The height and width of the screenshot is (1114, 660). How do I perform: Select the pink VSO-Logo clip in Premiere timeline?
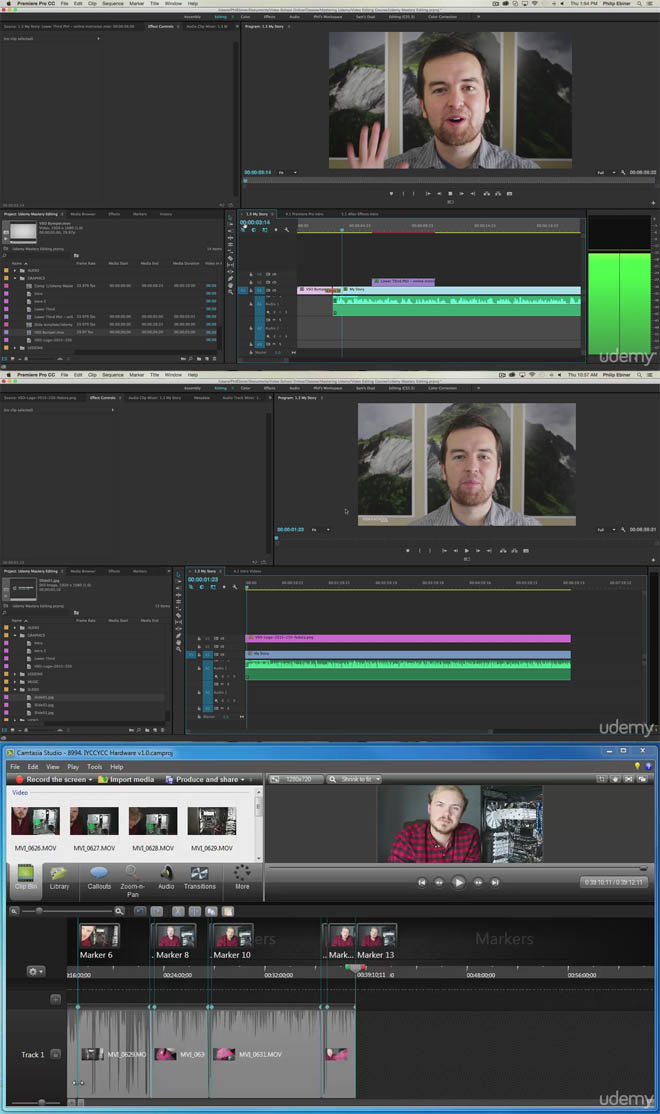pyautogui.click(x=408, y=638)
